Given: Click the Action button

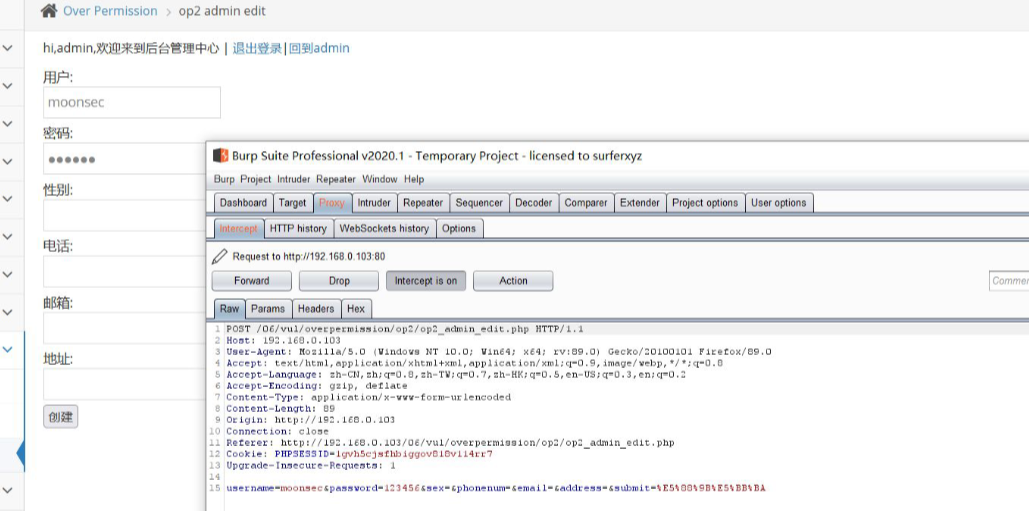Looking at the screenshot, I should [x=513, y=281].
